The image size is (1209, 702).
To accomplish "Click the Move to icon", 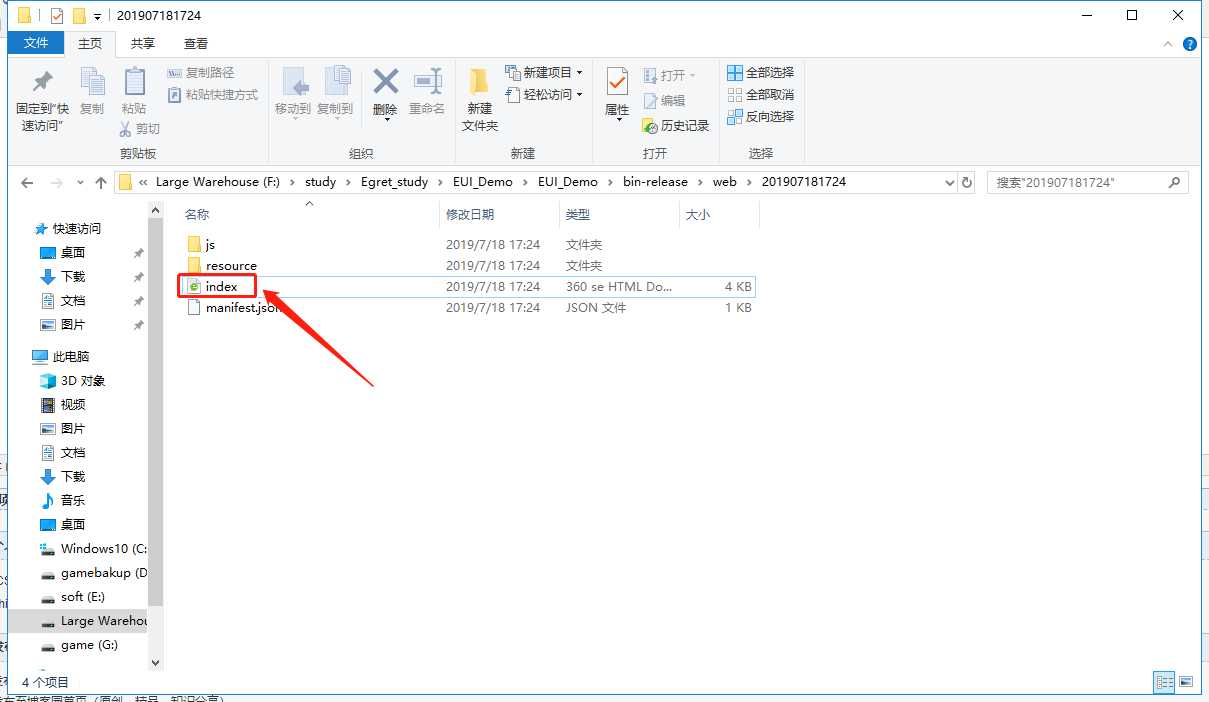I will [293, 82].
